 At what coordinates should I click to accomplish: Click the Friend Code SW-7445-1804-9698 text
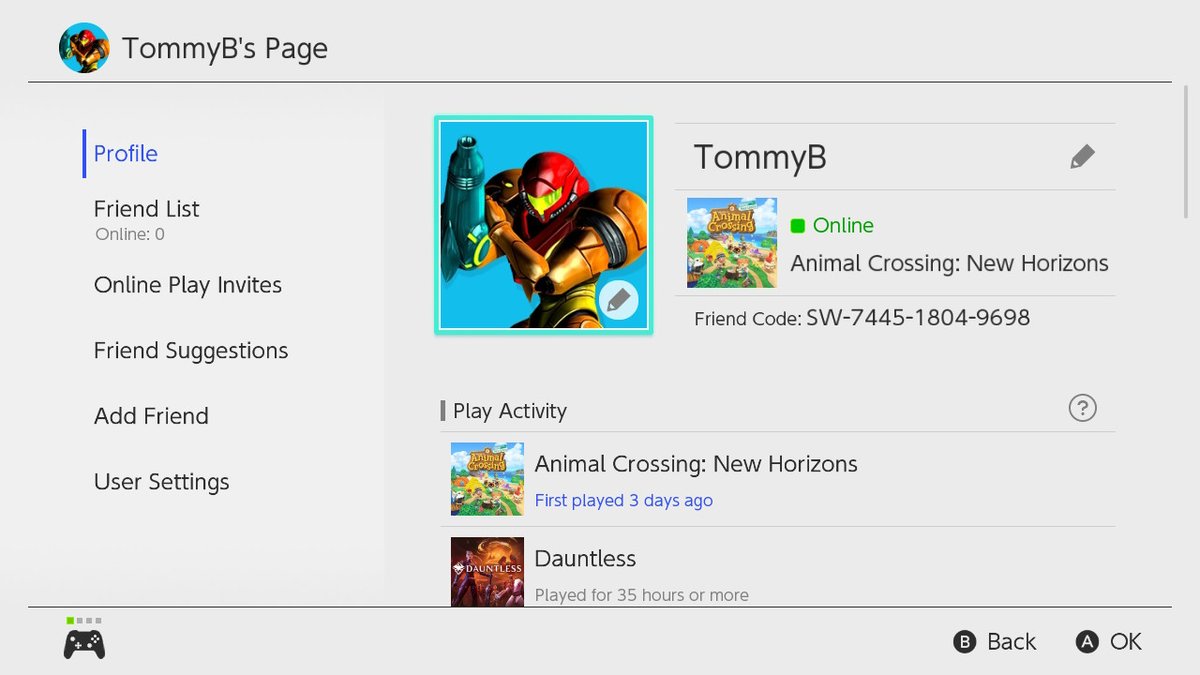(x=862, y=318)
